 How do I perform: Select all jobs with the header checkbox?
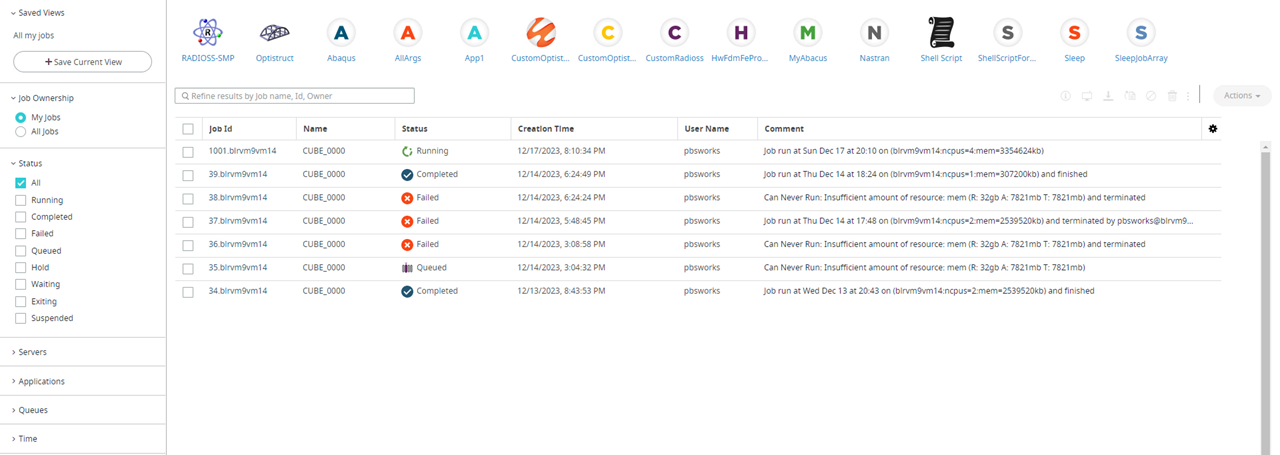(x=188, y=128)
